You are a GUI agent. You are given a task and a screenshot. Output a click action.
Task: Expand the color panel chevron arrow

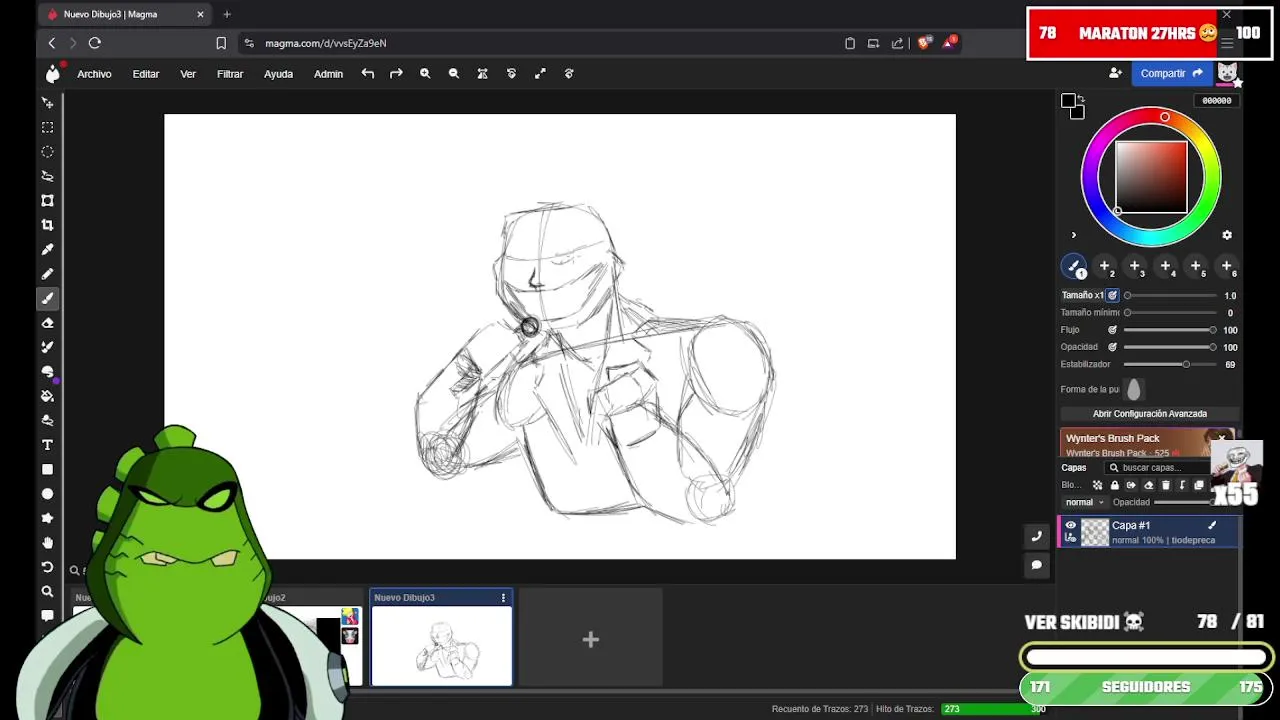1074,235
